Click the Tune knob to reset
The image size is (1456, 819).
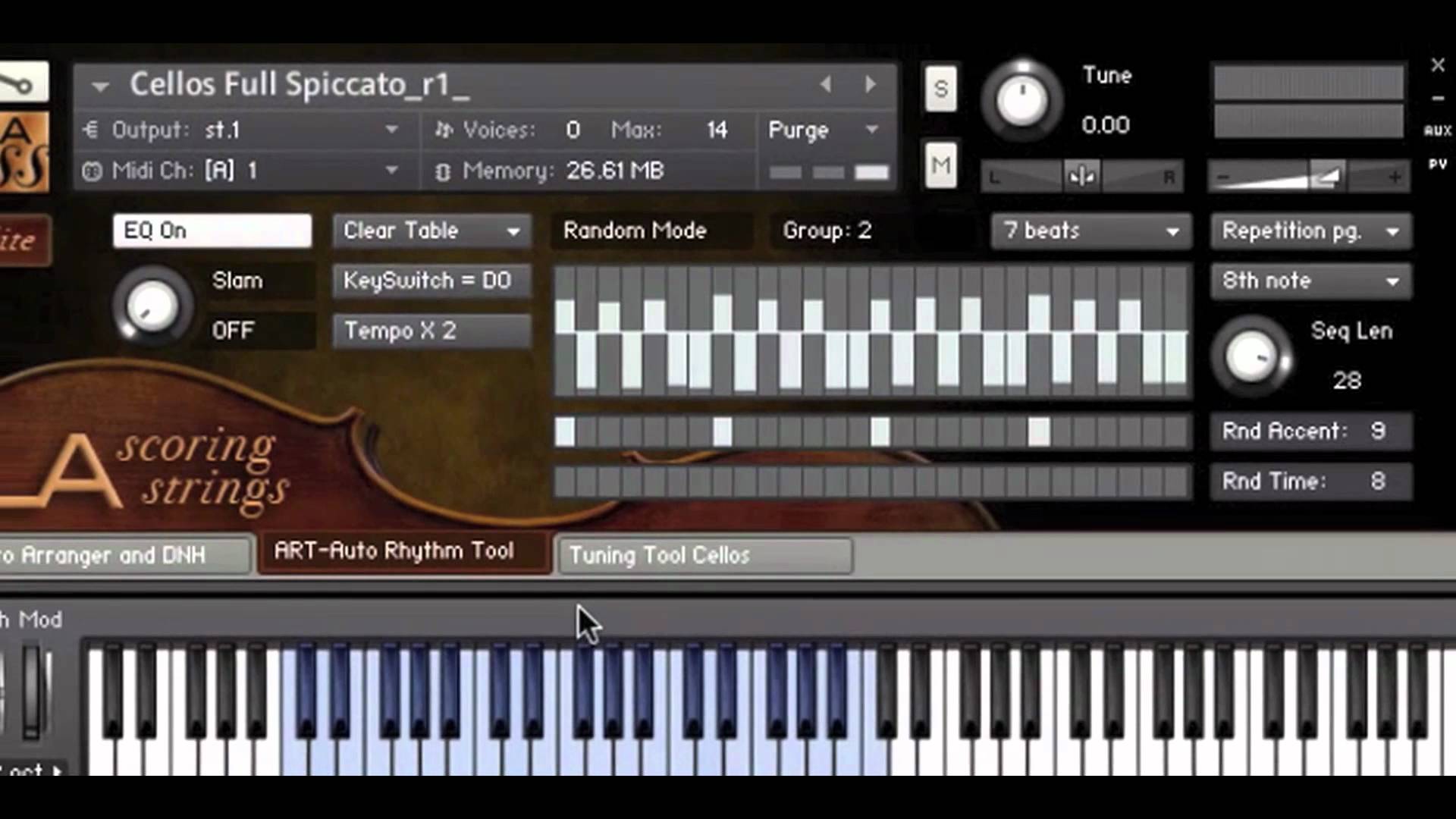1020,100
